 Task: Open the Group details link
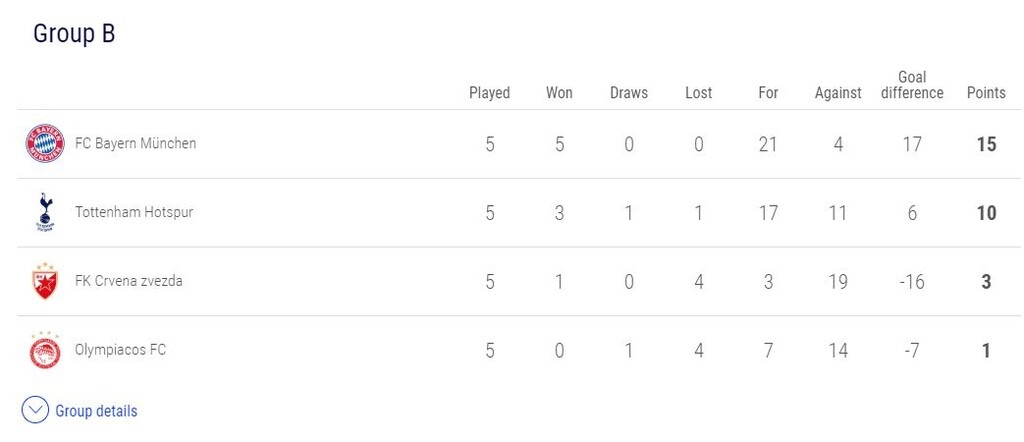[96, 411]
